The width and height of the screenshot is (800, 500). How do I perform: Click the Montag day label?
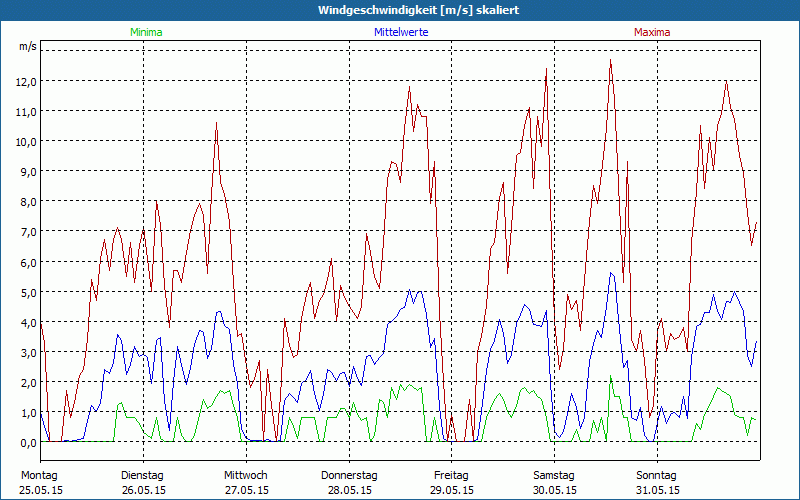point(40,476)
